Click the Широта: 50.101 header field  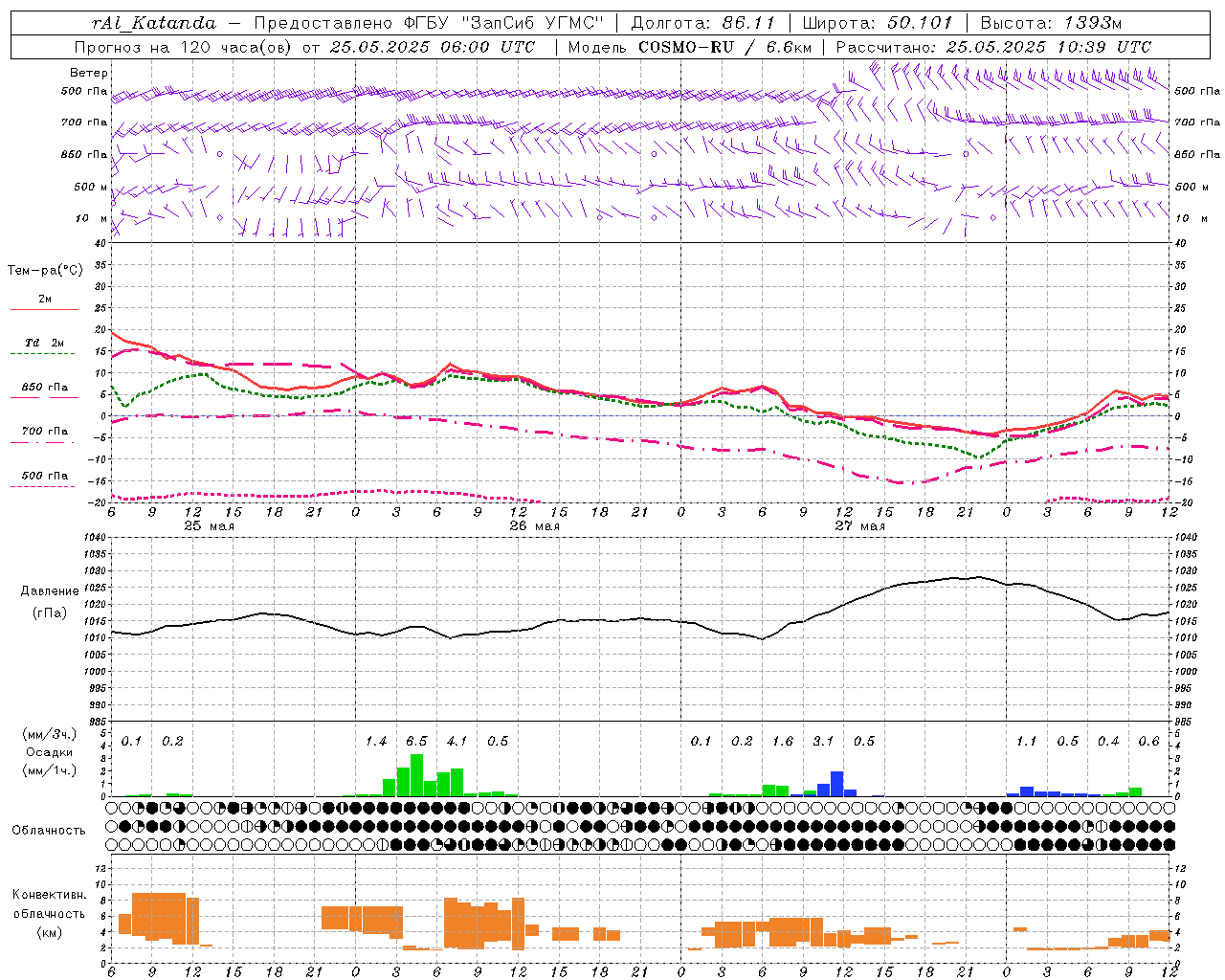[878, 23]
